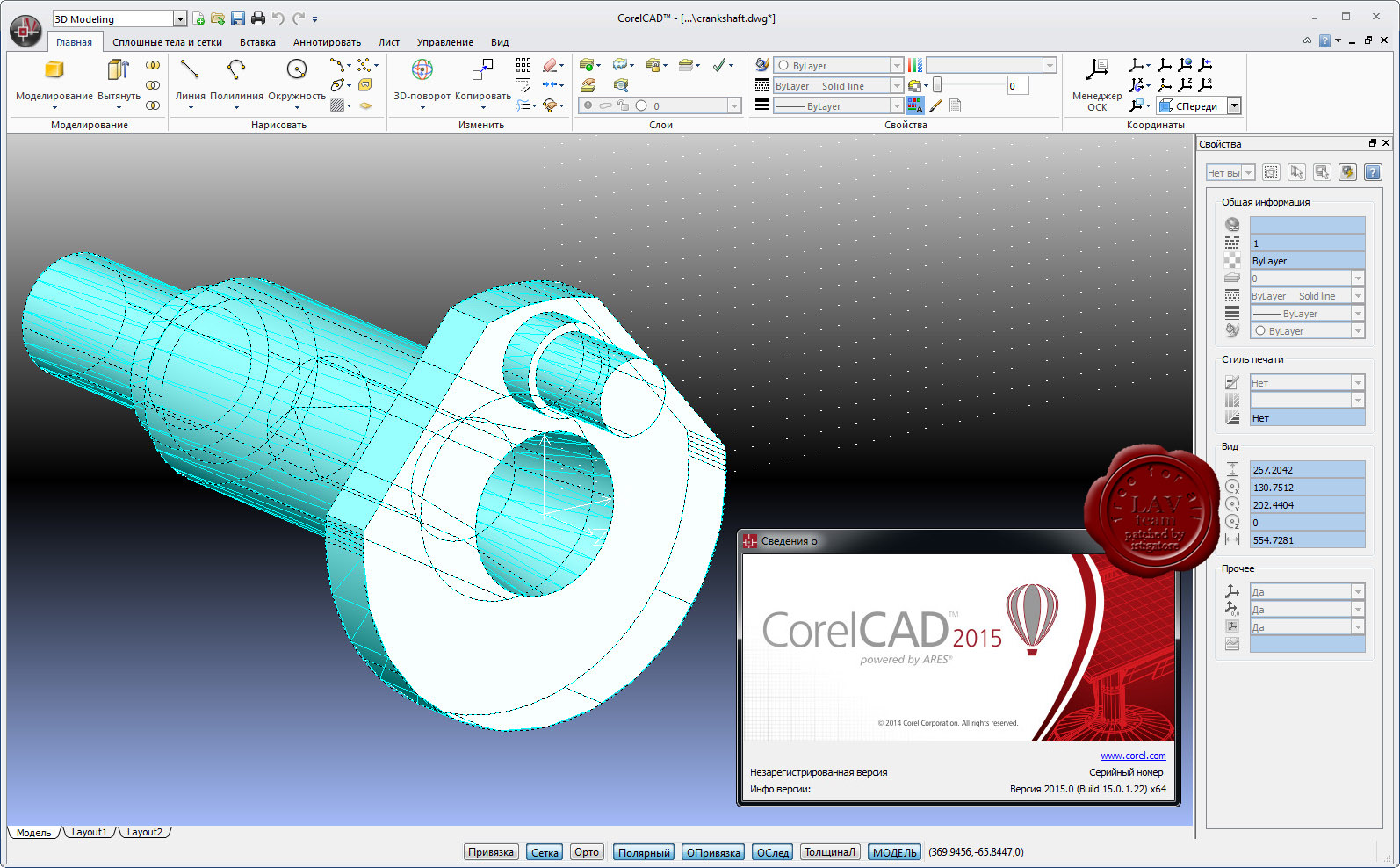Toggle МОДЕЛЬ model space button
Viewport: 1400px width, 868px height.
tap(894, 852)
